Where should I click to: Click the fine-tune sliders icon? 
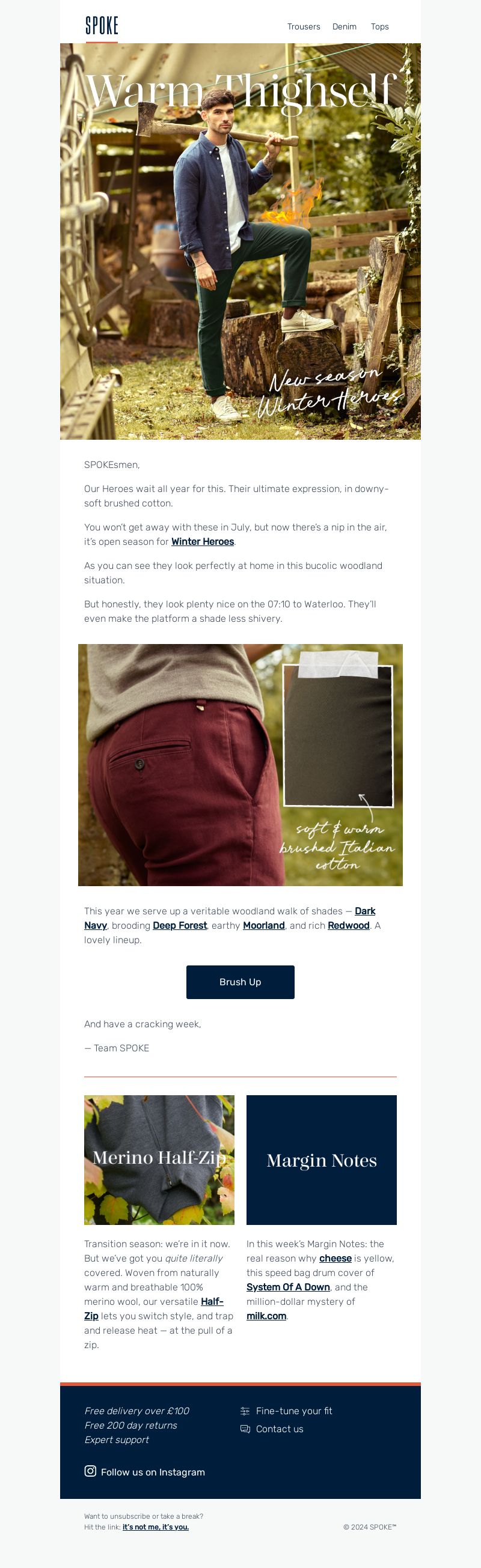[x=245, y=1411]
